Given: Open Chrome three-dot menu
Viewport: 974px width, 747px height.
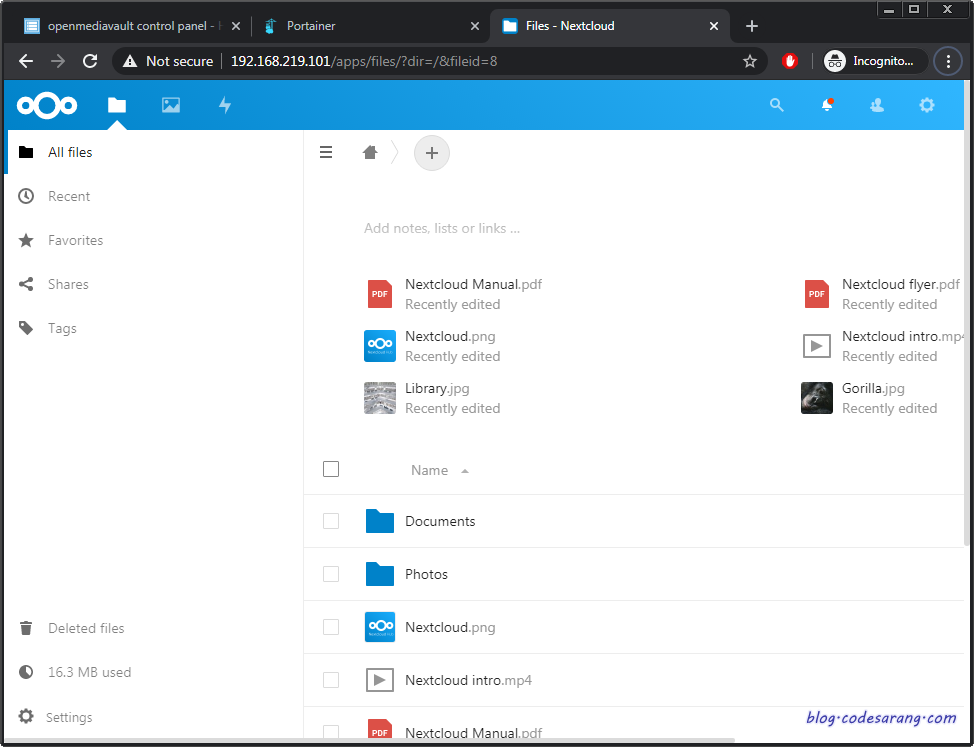Looking at the screenshot, I should pos(948,61).
